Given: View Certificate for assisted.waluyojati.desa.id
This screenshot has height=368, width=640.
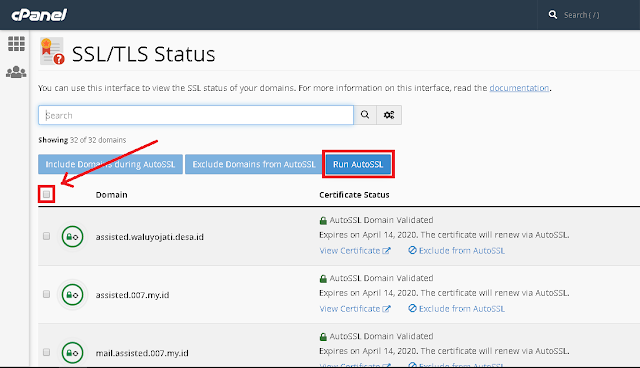Looking at the screenshot, I should [355, 251].
